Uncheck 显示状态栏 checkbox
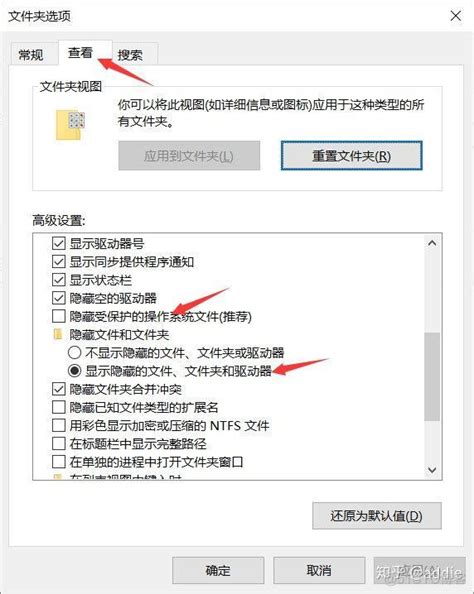The width and height of the screenshot is (474, 594). click(x=58, y=280)
